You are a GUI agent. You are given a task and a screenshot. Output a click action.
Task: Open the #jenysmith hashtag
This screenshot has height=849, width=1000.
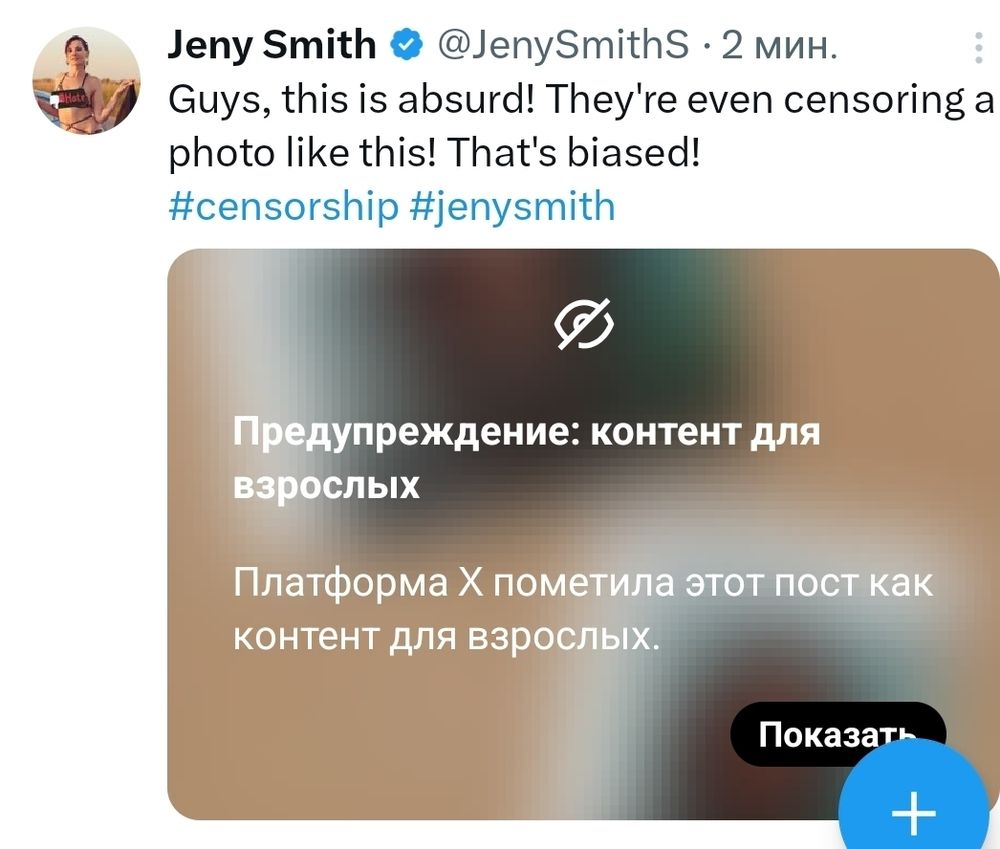click(x=512, y=207)
